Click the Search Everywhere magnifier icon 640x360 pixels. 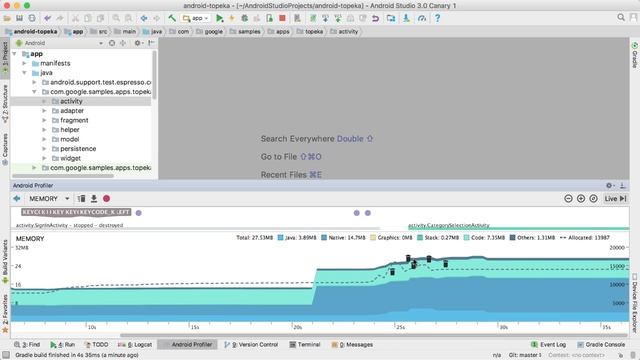point(621,18)
